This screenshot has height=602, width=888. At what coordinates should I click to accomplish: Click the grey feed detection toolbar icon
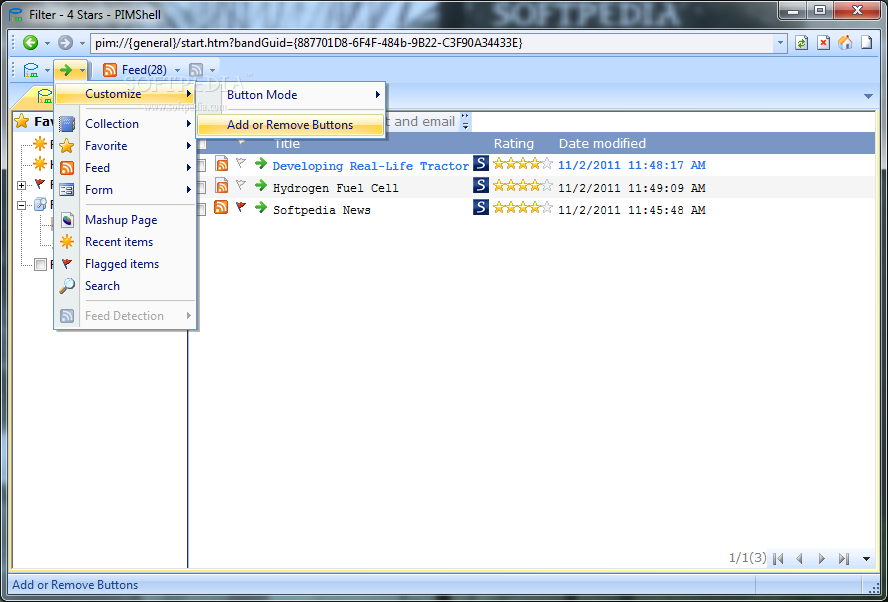click(x=196, y=70)
